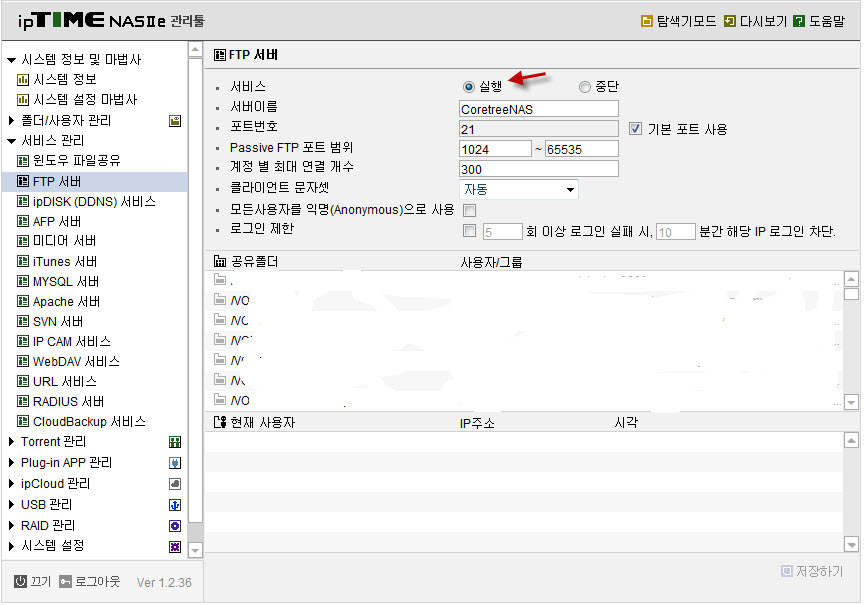
Task: Click the ipCloud 관리 cloud icon
Action: [x=175, y=484]
